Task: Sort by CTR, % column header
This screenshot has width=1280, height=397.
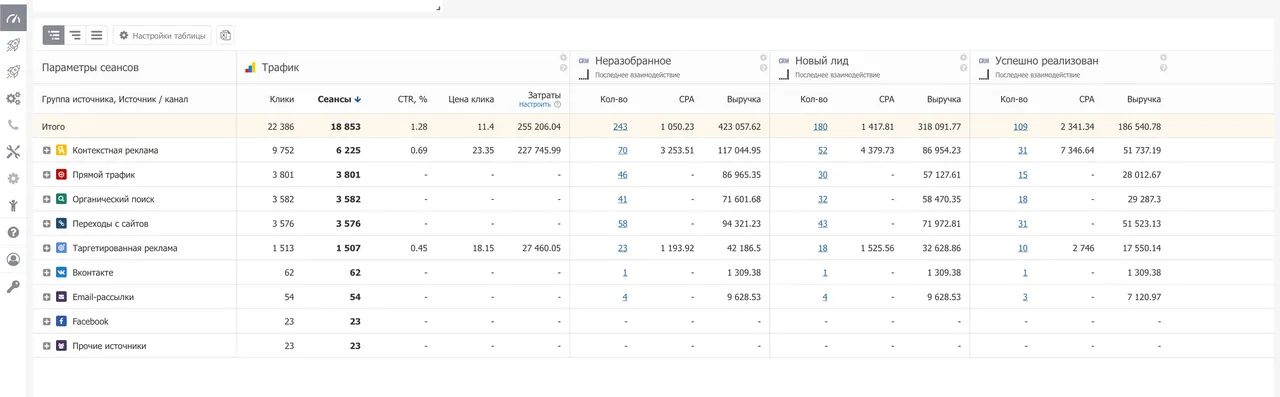Action: point(412,99)
